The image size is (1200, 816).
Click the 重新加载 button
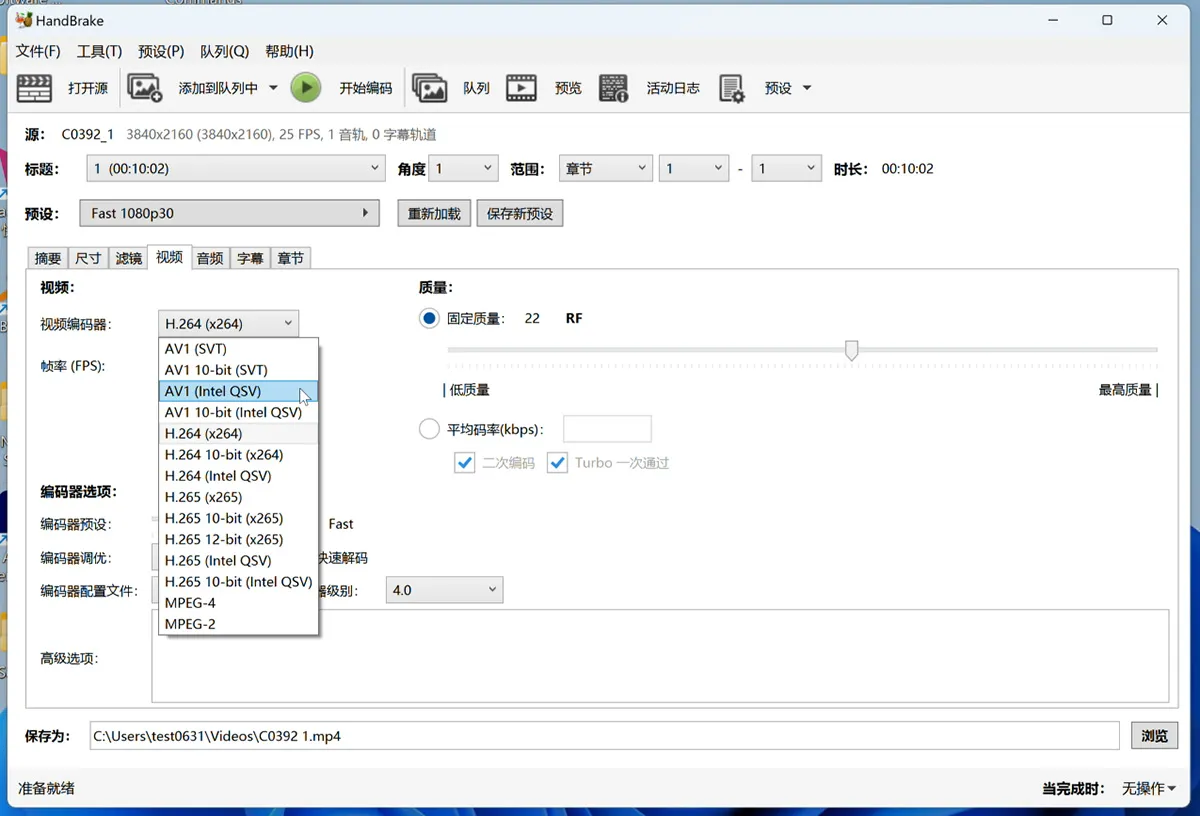click(434, 214)
